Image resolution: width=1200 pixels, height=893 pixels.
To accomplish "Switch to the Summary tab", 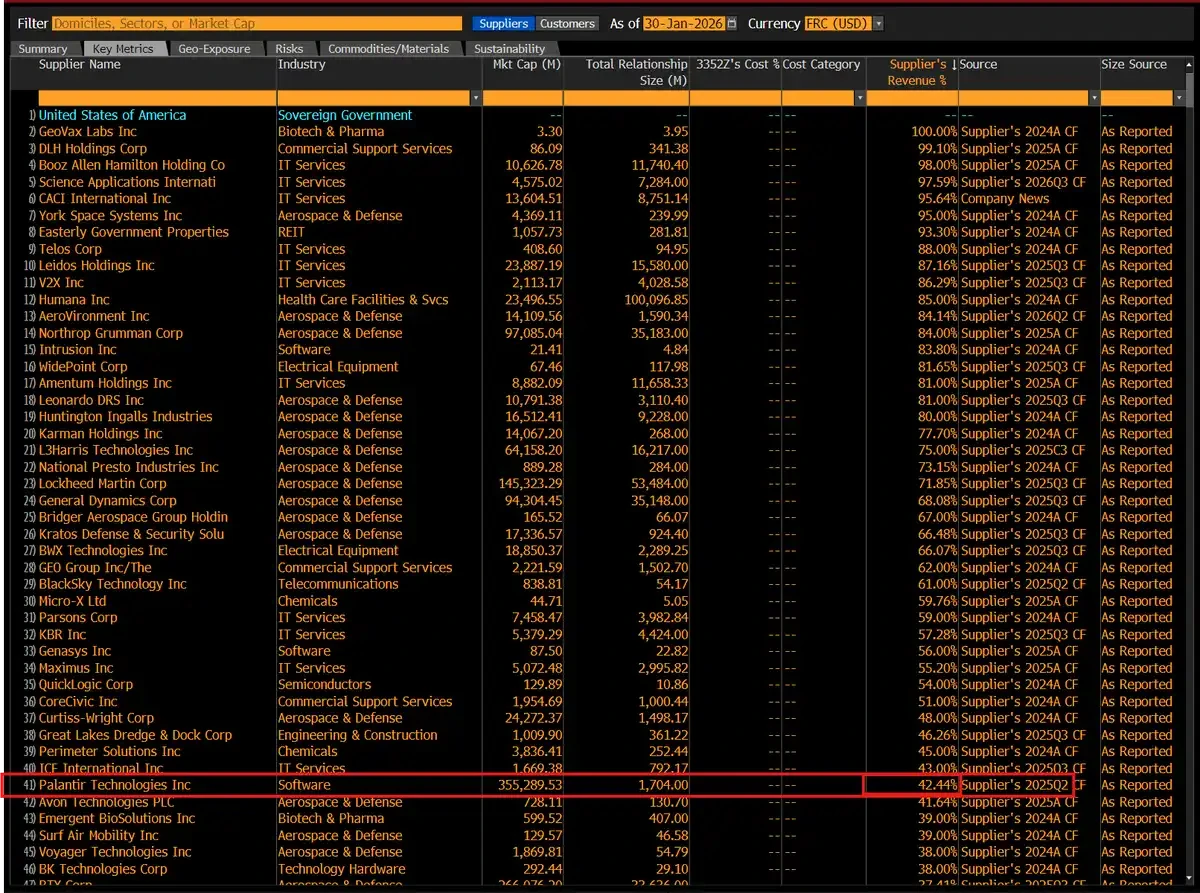I will (x=42, y=49).
